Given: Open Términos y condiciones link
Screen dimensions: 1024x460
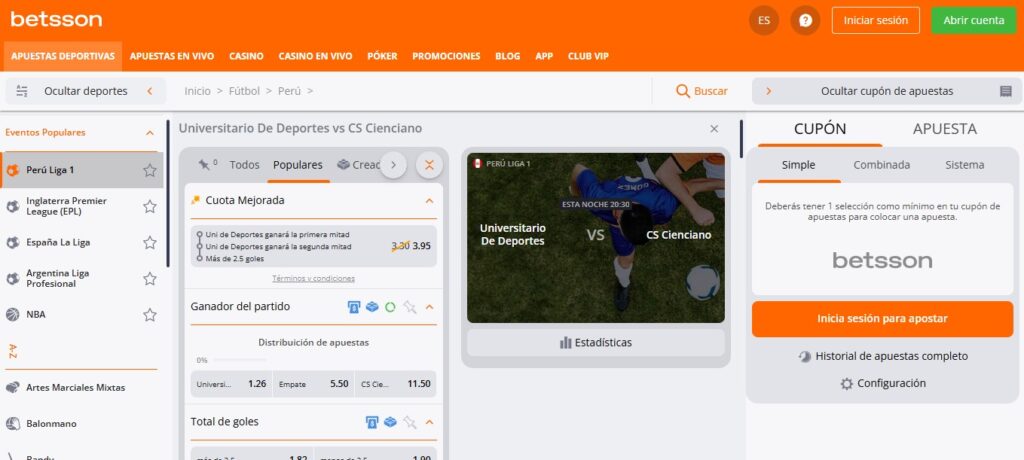Looking at the screenshot, I should point(313,279).
